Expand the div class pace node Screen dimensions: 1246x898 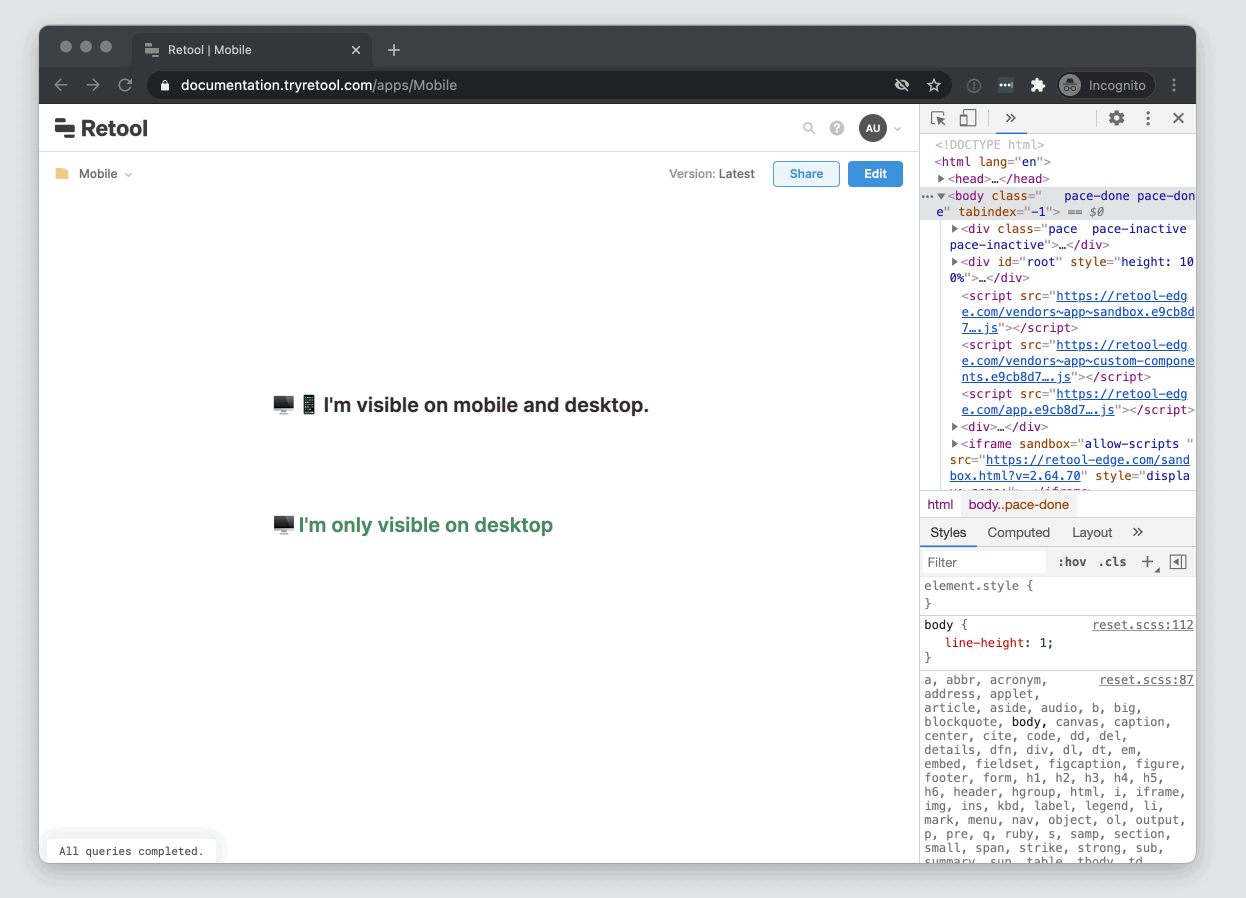[955, 229]
